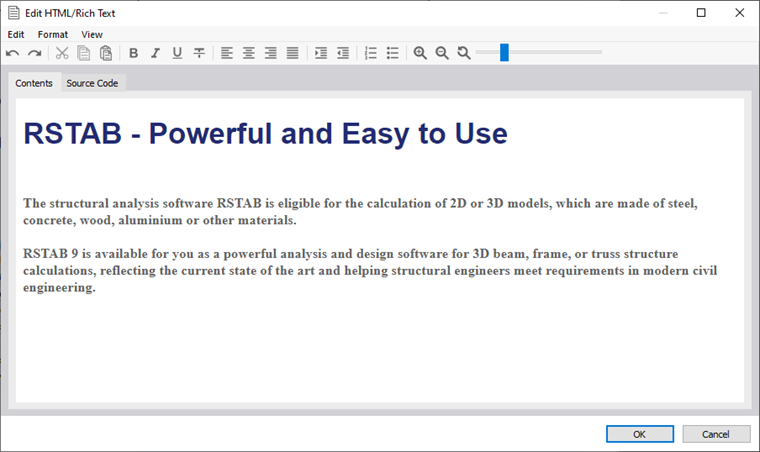Maximize the Edit HTML/Rich Text window

701,13
